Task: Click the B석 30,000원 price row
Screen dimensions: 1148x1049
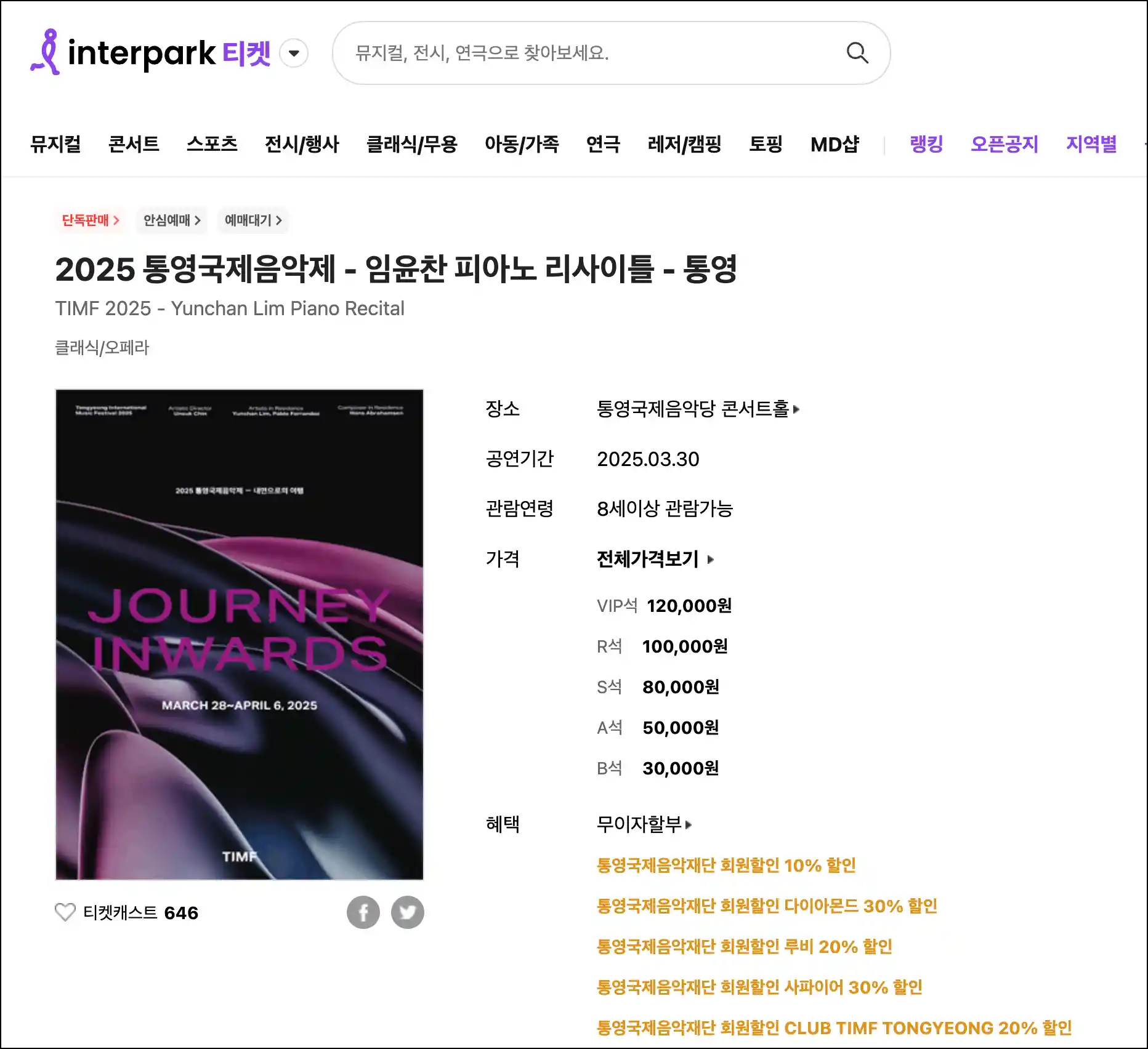Action: (658, 768)
